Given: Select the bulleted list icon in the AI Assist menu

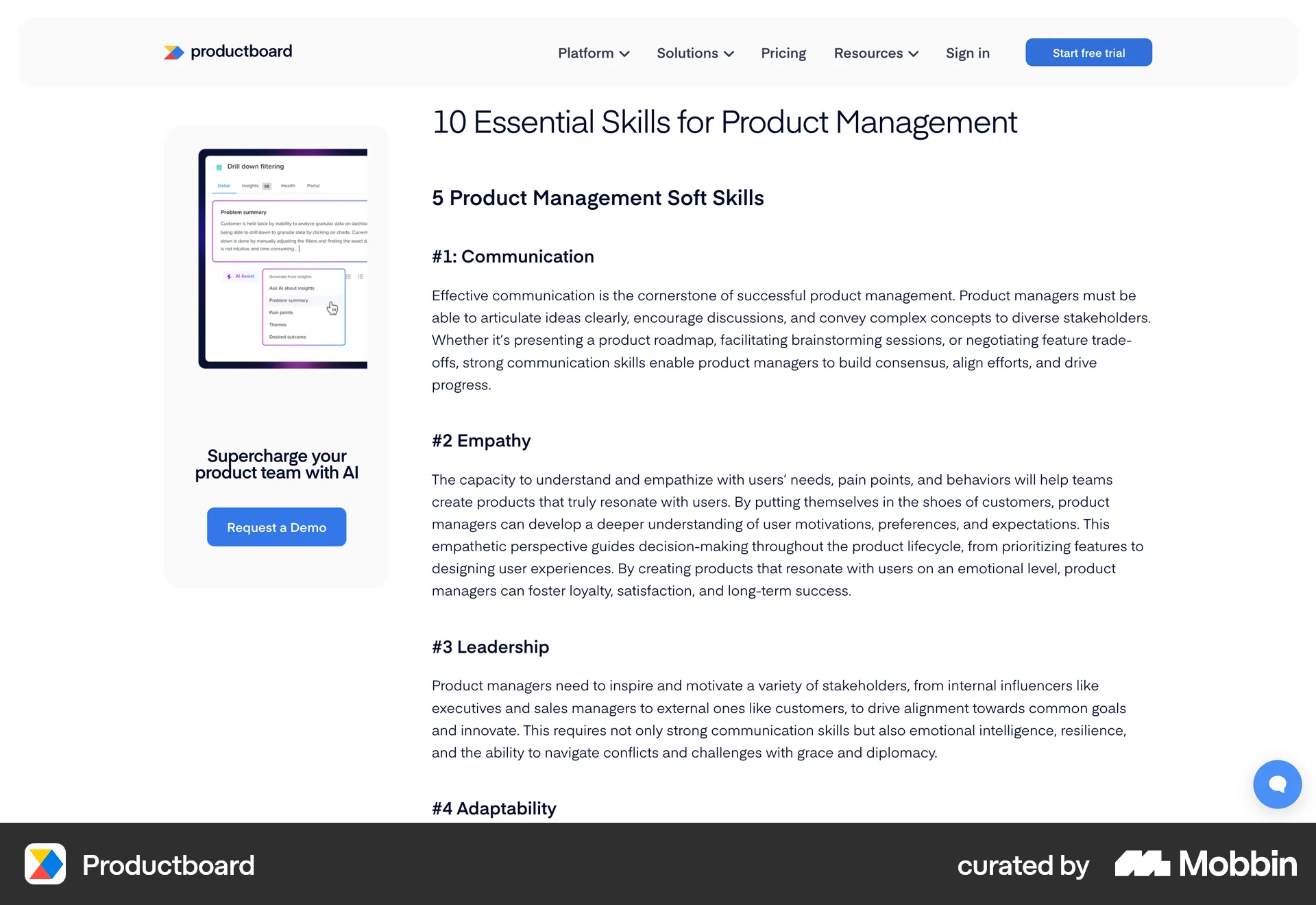Looking at the screenshot, I should tap(348, 277).
